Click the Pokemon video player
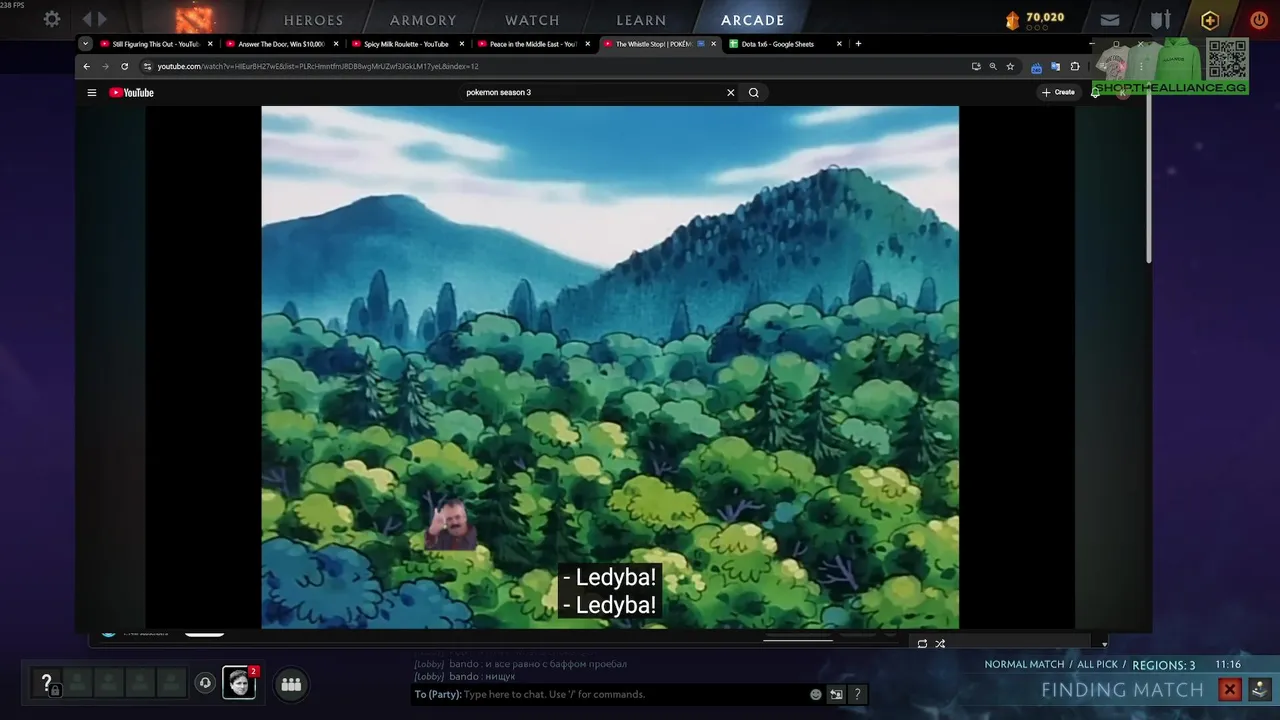The height and width of the screenshot is (720, 1280). click(x=610, y=367)
